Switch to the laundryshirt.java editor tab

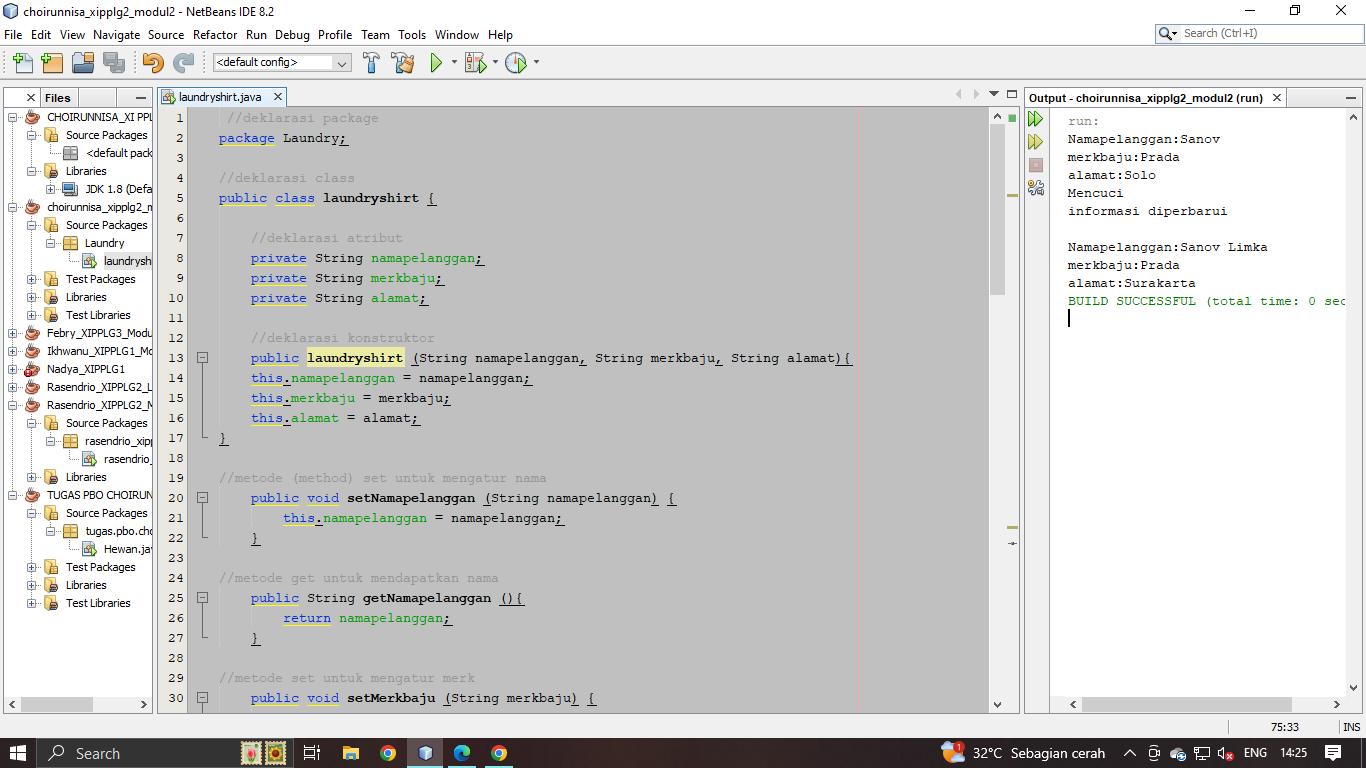218,97
